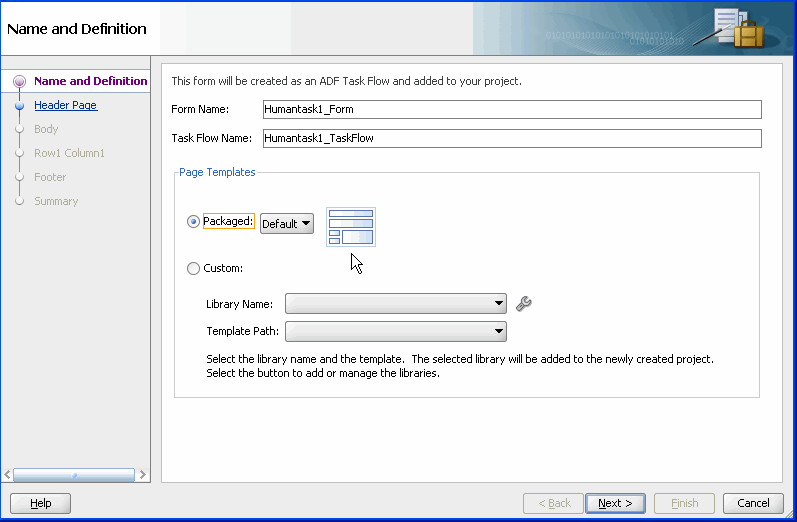Image resolution: width=797 pixels, height=522 pixels.
Task: Select the Custom radio button
Action: tap(193, 268)
